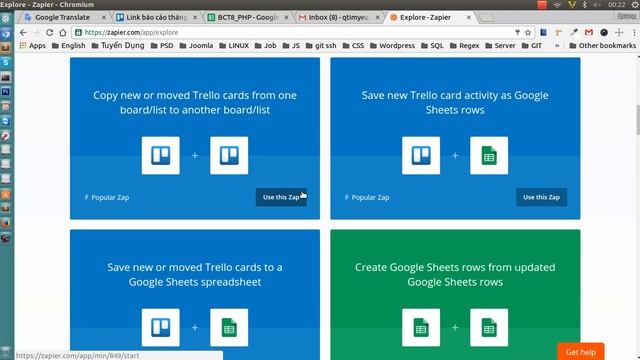Open the Job bookmarks folder
The height and width of the screenshot is (360, 640).
coord(265,46)
